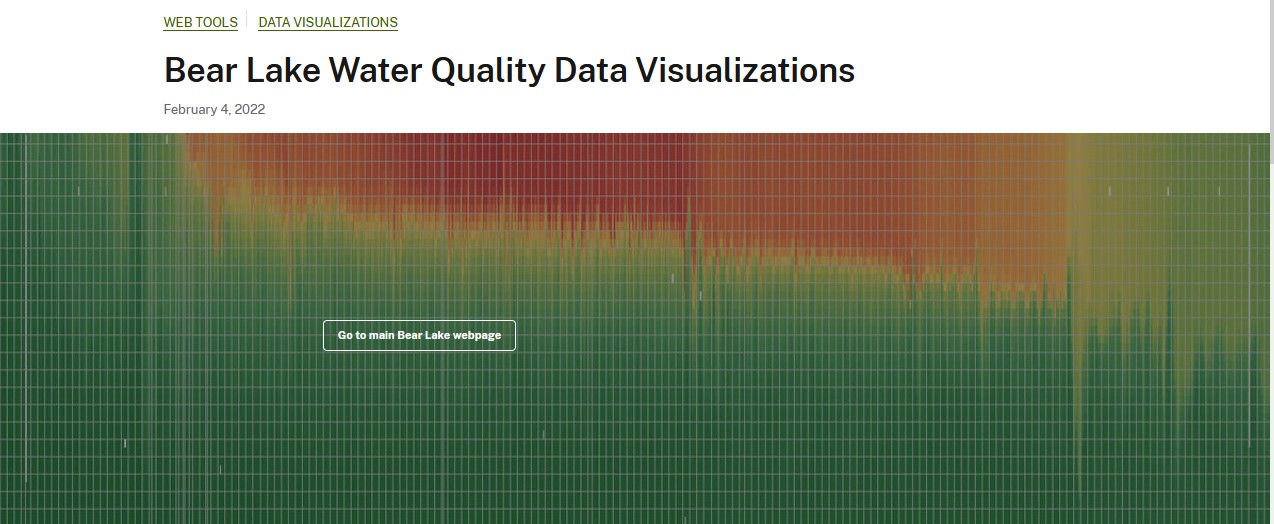Select the Bear Lake Water Quality page heading

pos(509,71)
